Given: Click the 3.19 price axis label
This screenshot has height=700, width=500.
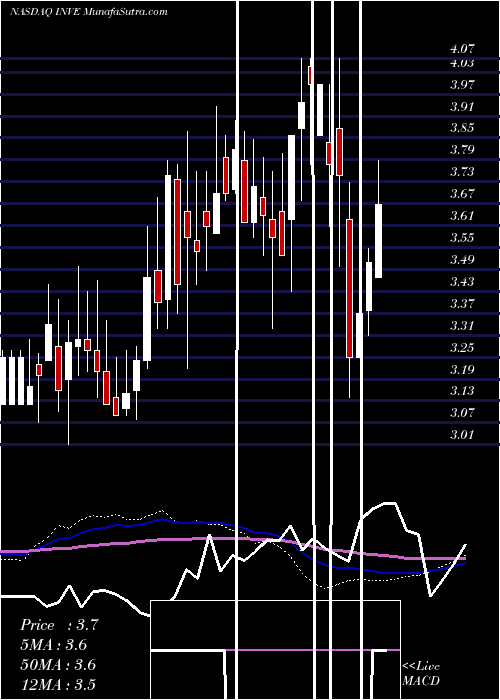Looking at the screenshot, I should click(x=463, y=369).
